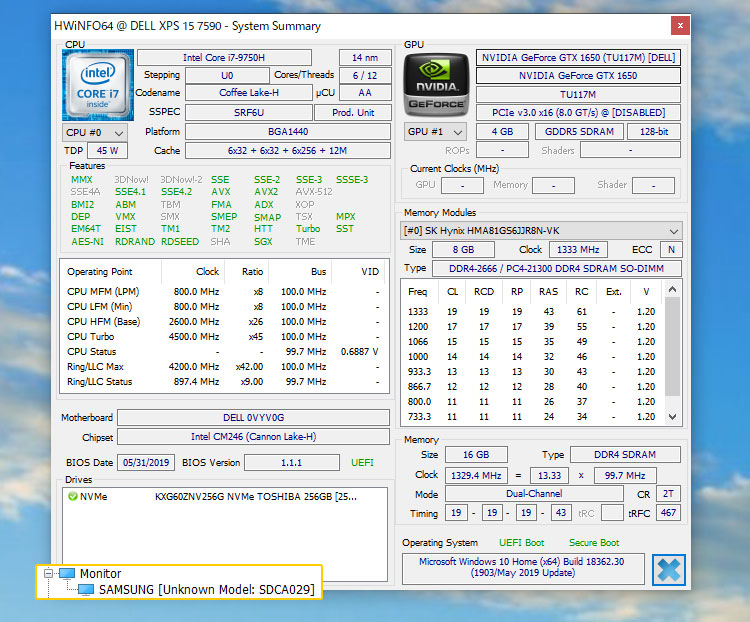Click the 1066 frequency timing row

click(x=532, y=342)
